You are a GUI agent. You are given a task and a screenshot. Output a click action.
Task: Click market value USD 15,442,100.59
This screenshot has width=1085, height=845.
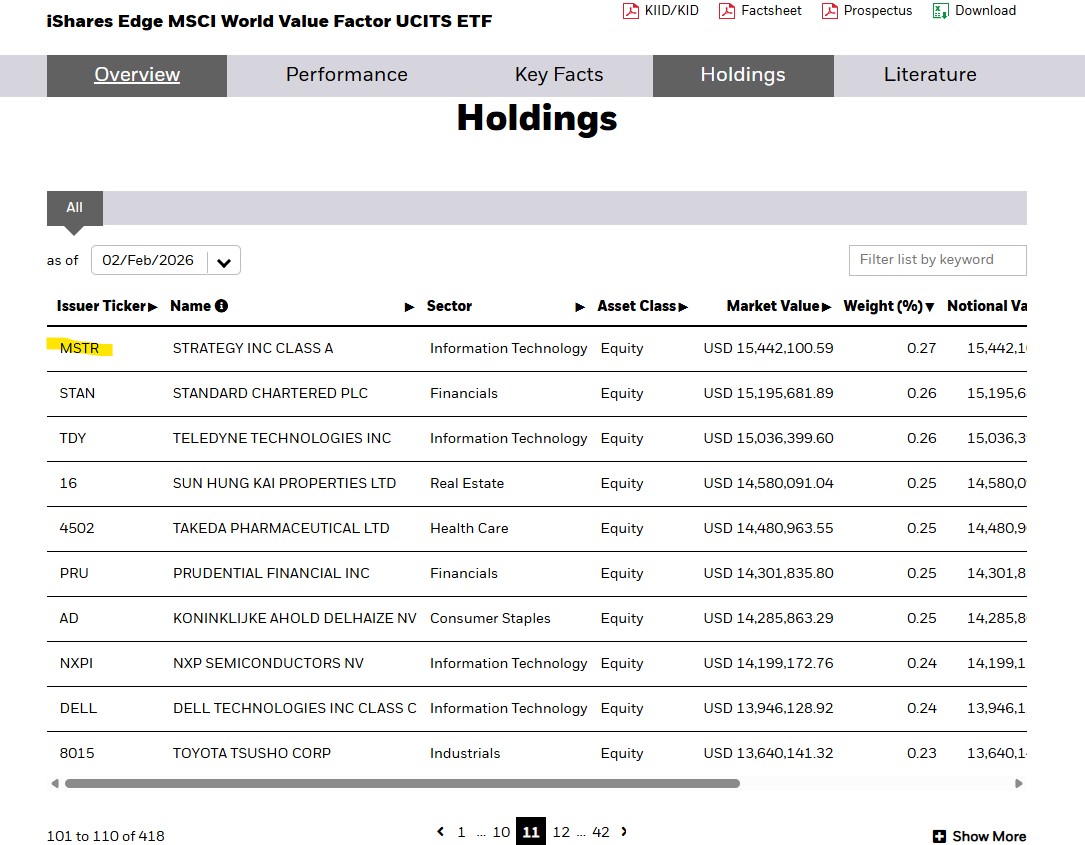pyautogui.click(x=768, y=348)
